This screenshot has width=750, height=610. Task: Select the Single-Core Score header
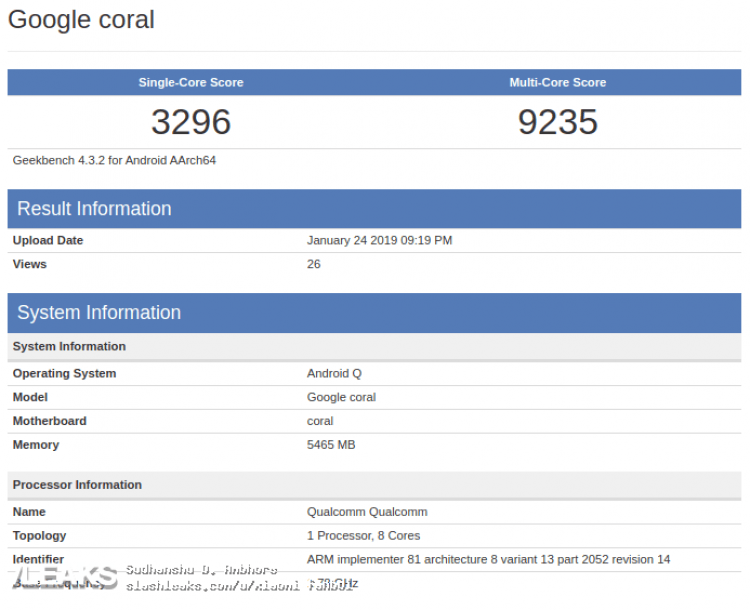[x=191, y=83]
